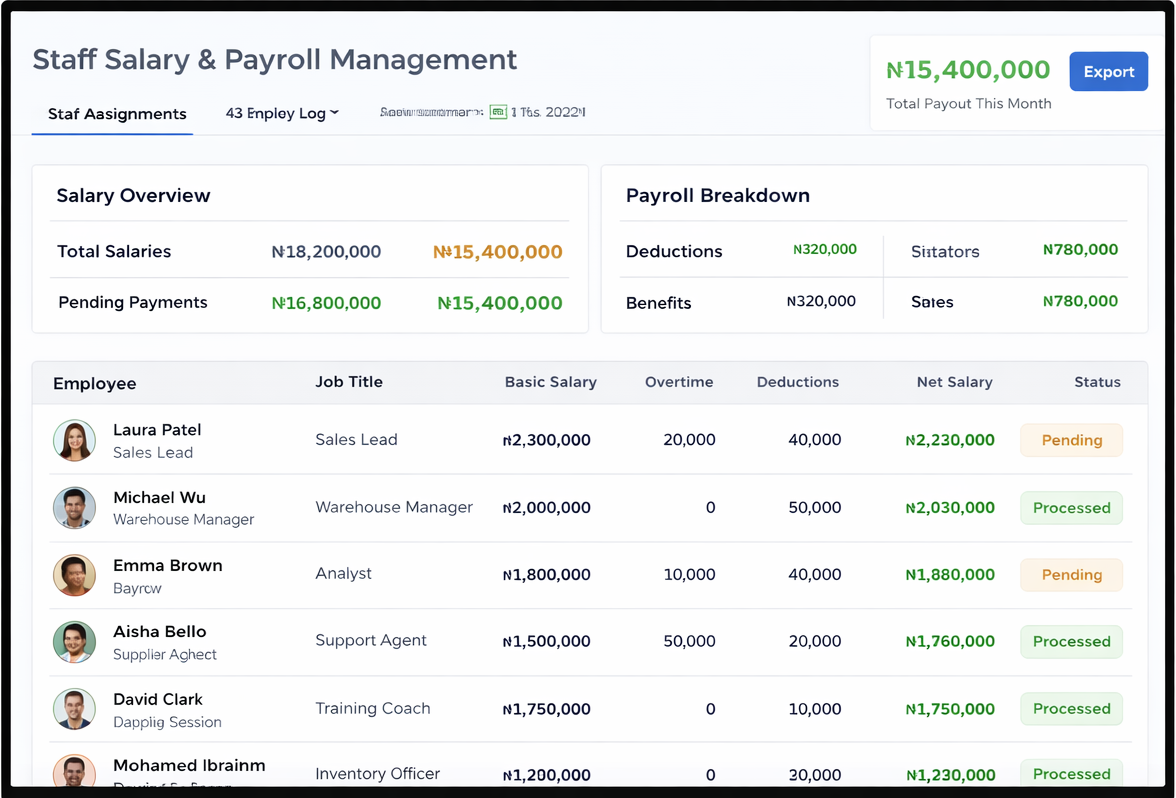This screenshot has height=798, width=1176.
Task: Click Michael Wu's profile avatar
Action: 74,508
